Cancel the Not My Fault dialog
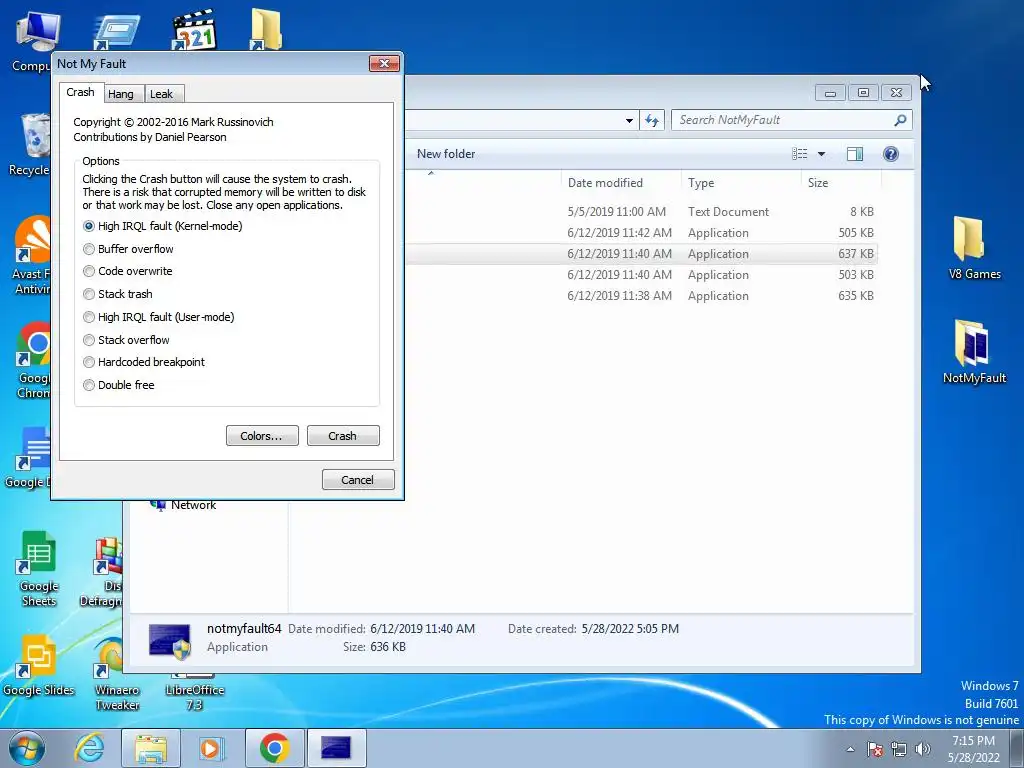The image size is (1024, 768). coord(358,479)
